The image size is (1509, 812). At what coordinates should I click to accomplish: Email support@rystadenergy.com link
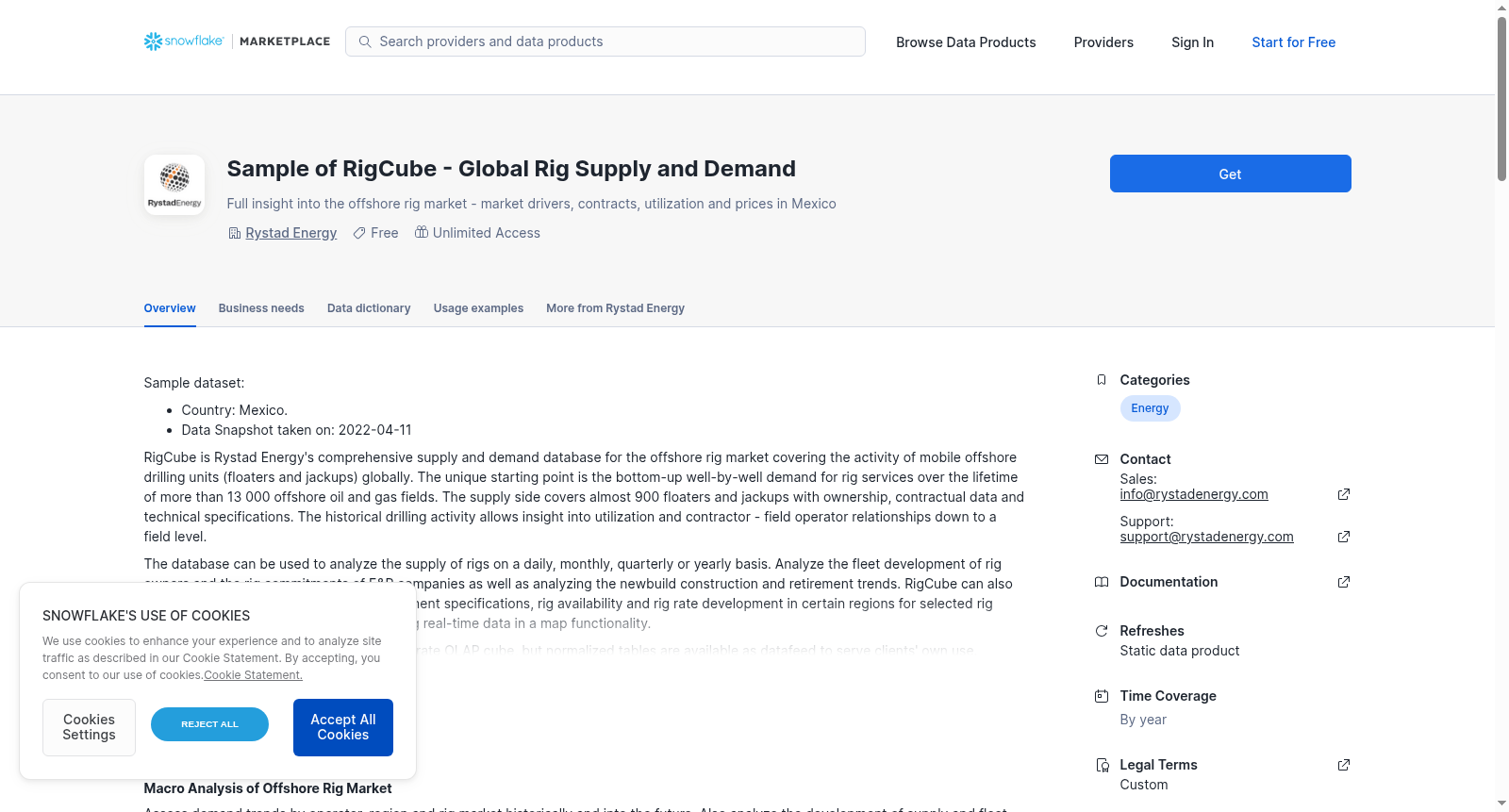pyautogui.click(x=1206, y=537)
